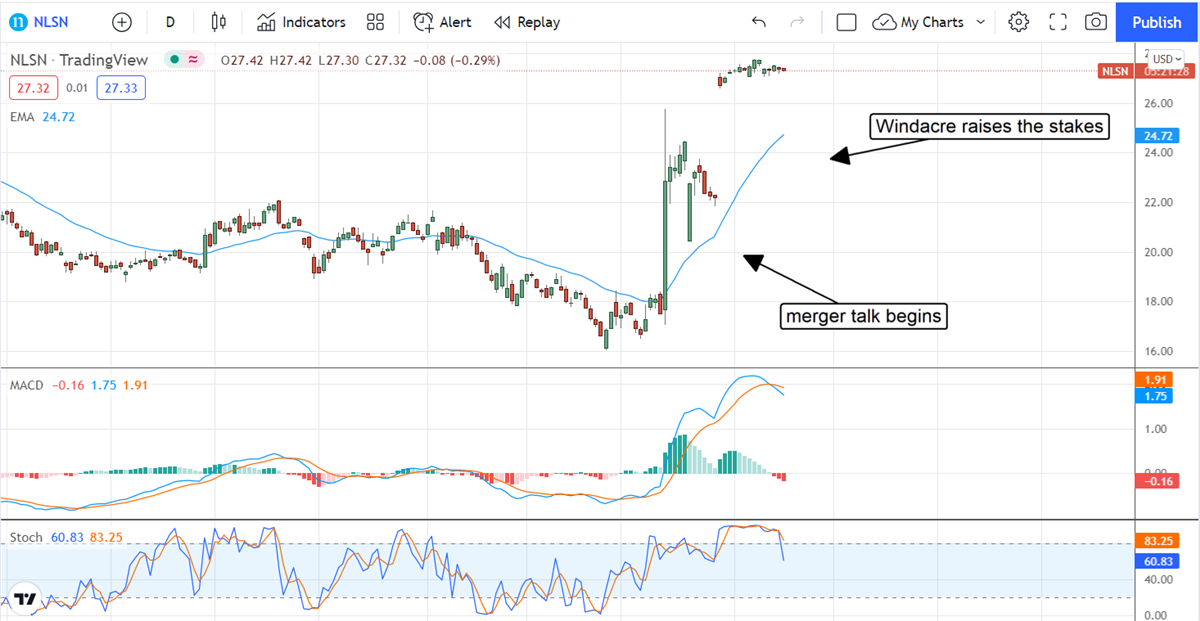1200x621 pixels.
Task: Enter fullscreen mode
Action: tap(1058, 22)
